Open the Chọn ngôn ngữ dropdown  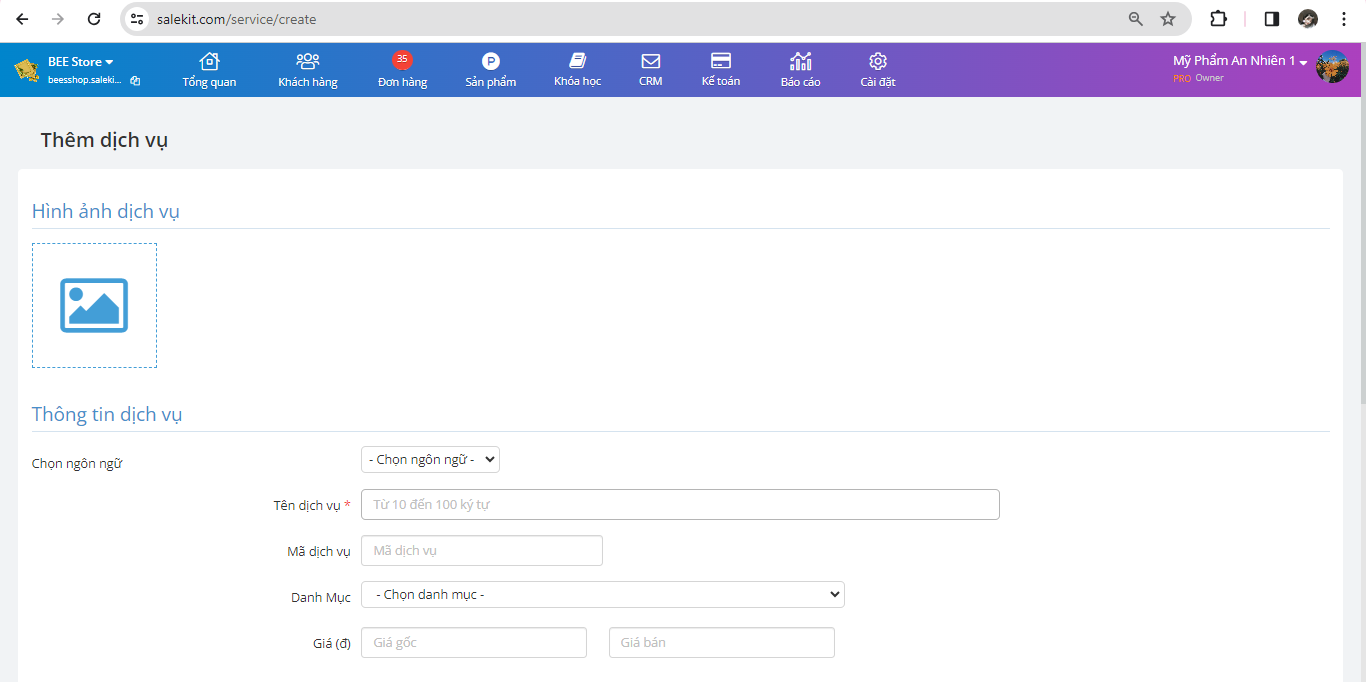(430, 459)
